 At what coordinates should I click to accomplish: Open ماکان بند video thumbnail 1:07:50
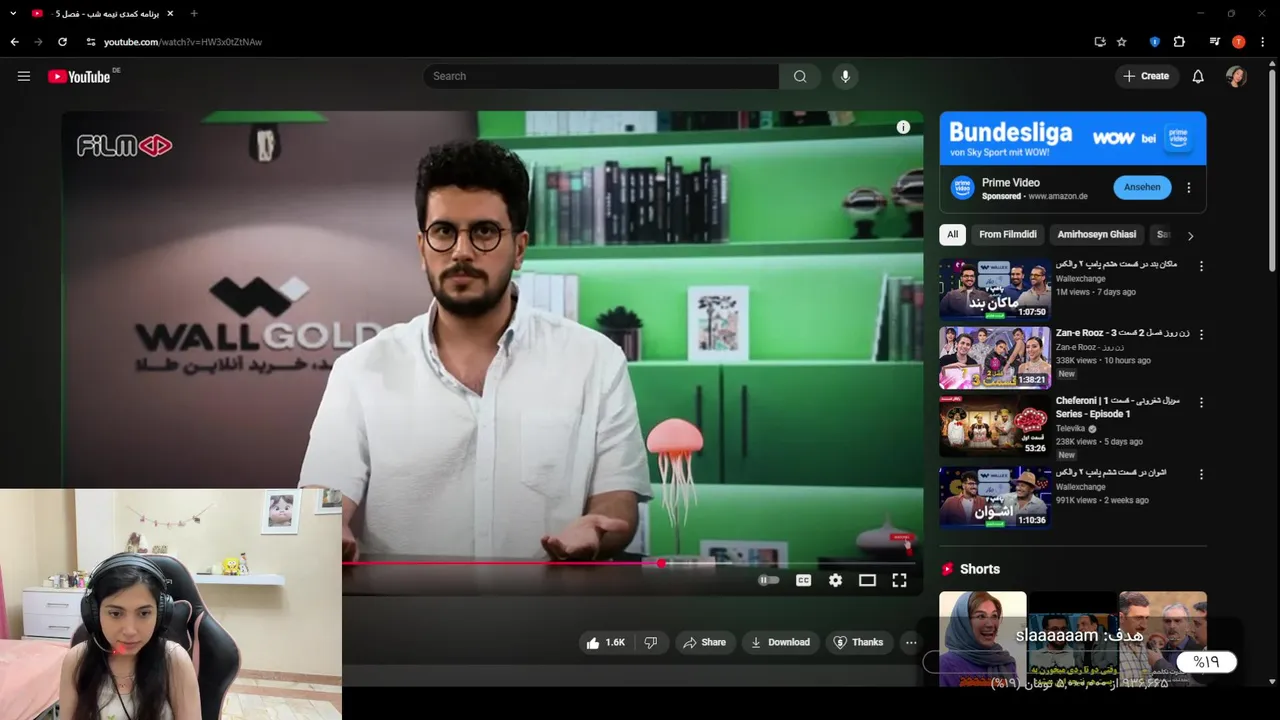pyautogui.click(x=994, y=289)
